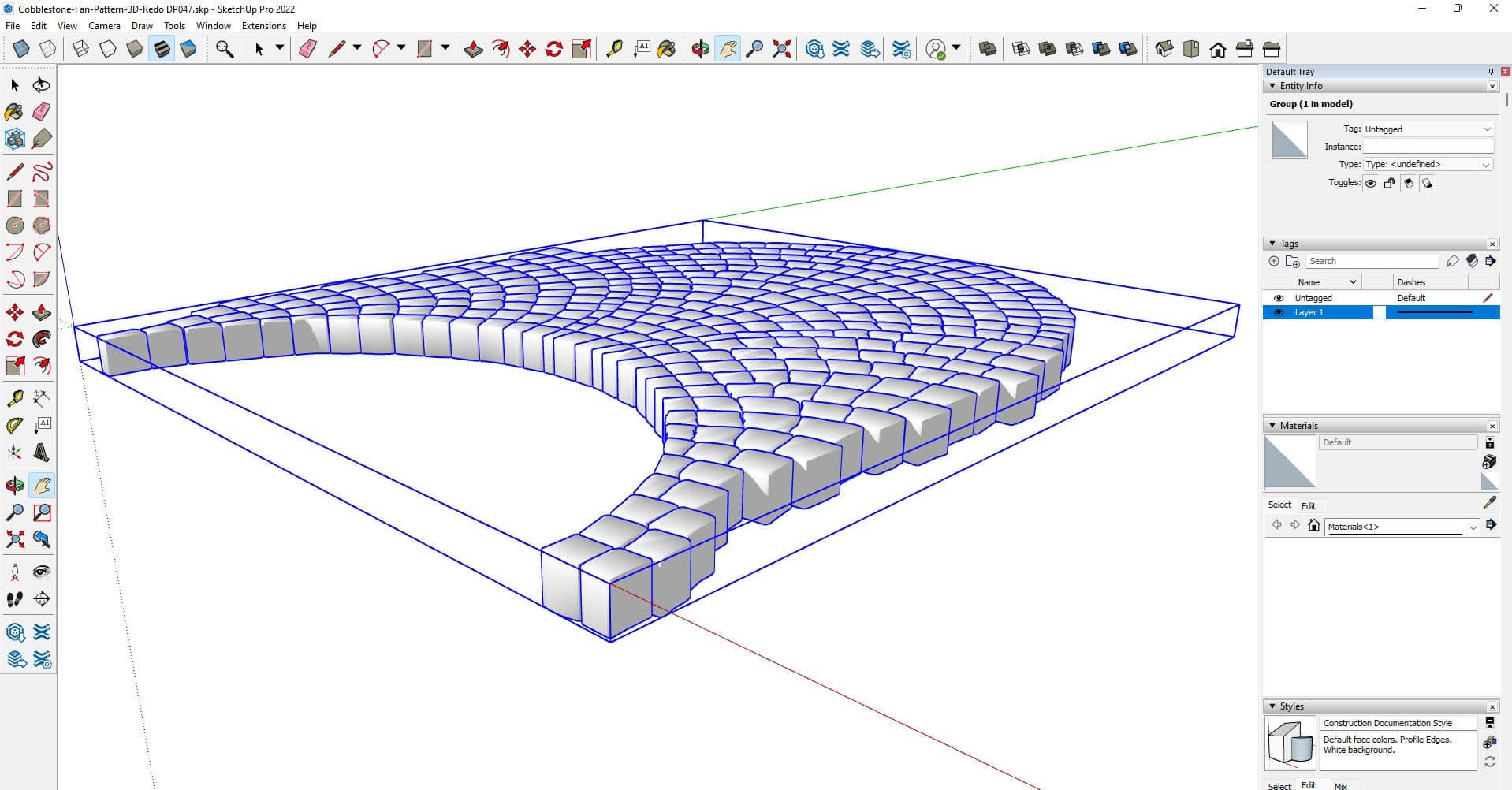Open the Extensions menu
1512x790 pixels.
pyautogui.click(x=263, y=26)
